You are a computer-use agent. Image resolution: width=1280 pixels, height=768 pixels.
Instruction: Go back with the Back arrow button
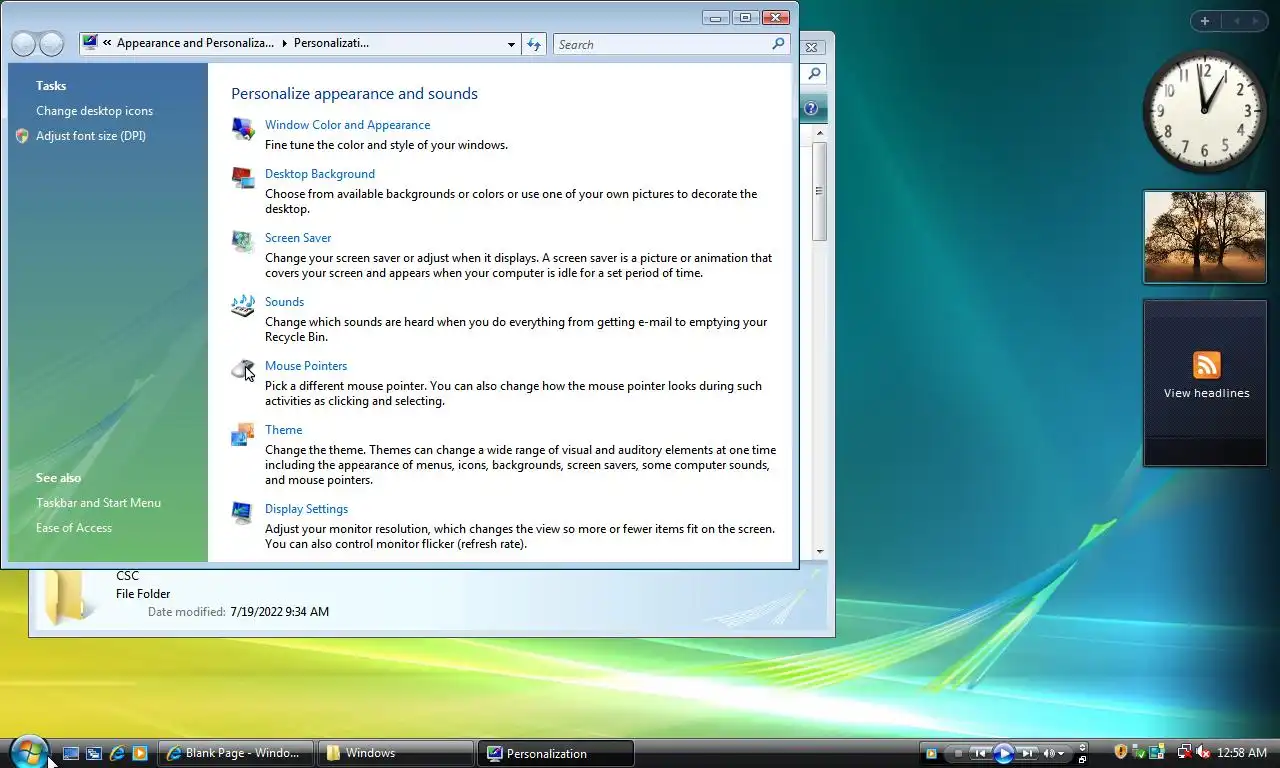coord(23,44)
